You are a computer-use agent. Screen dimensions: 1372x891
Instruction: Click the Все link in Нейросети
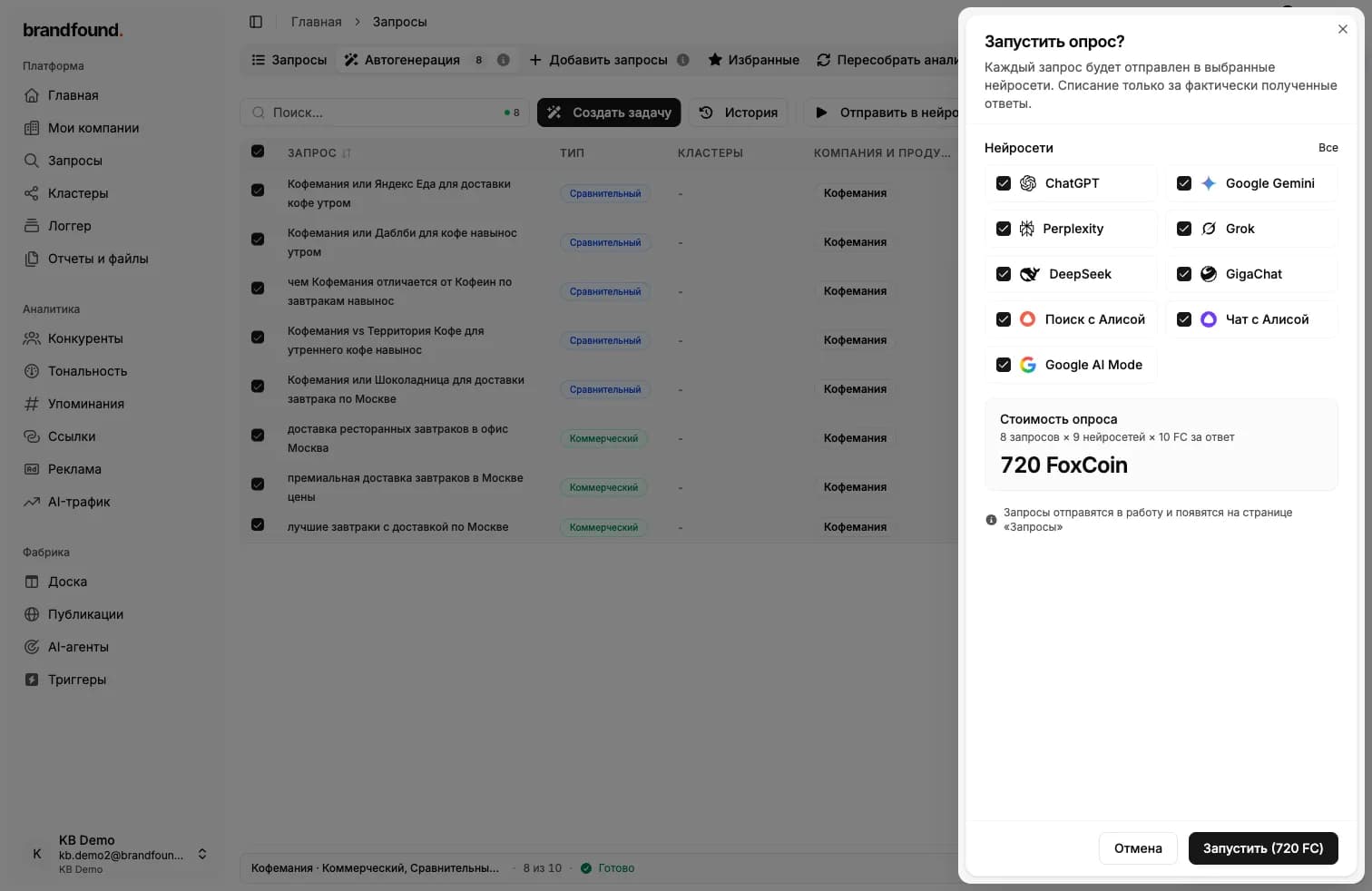1328,148
